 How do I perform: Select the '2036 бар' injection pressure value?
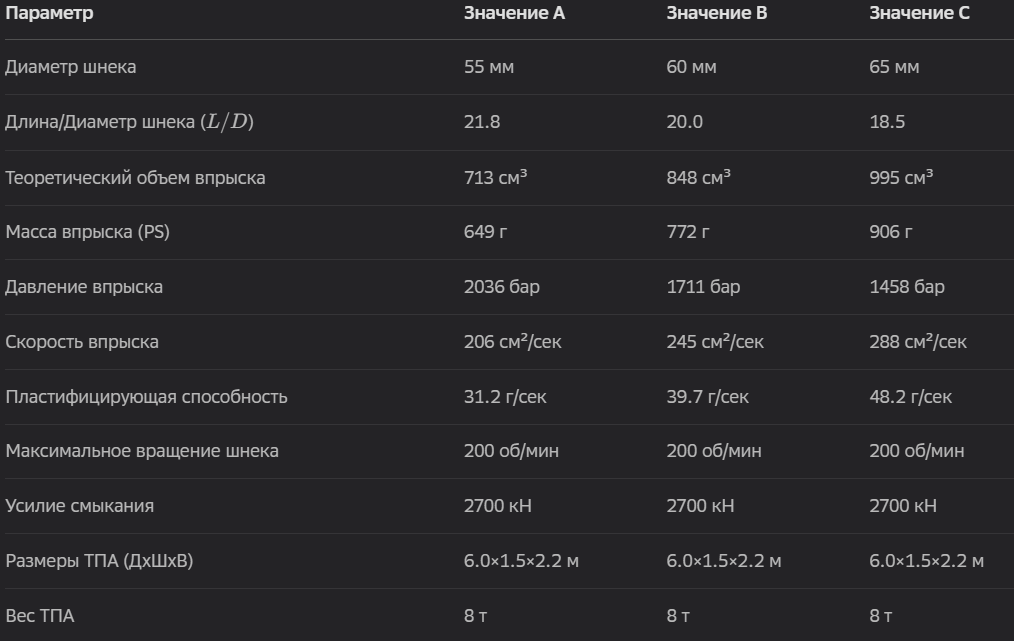501,287
